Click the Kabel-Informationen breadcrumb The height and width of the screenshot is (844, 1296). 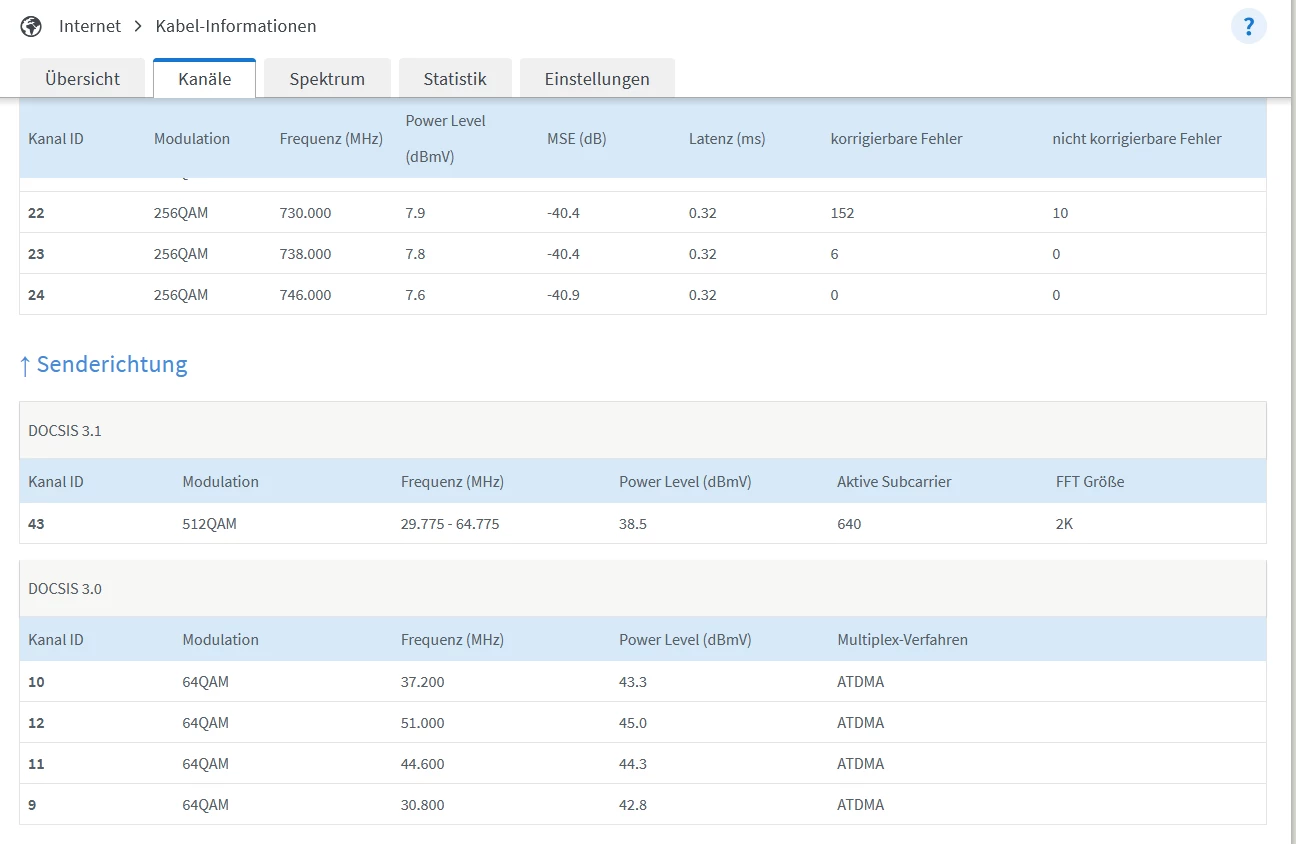click(236, 26)
